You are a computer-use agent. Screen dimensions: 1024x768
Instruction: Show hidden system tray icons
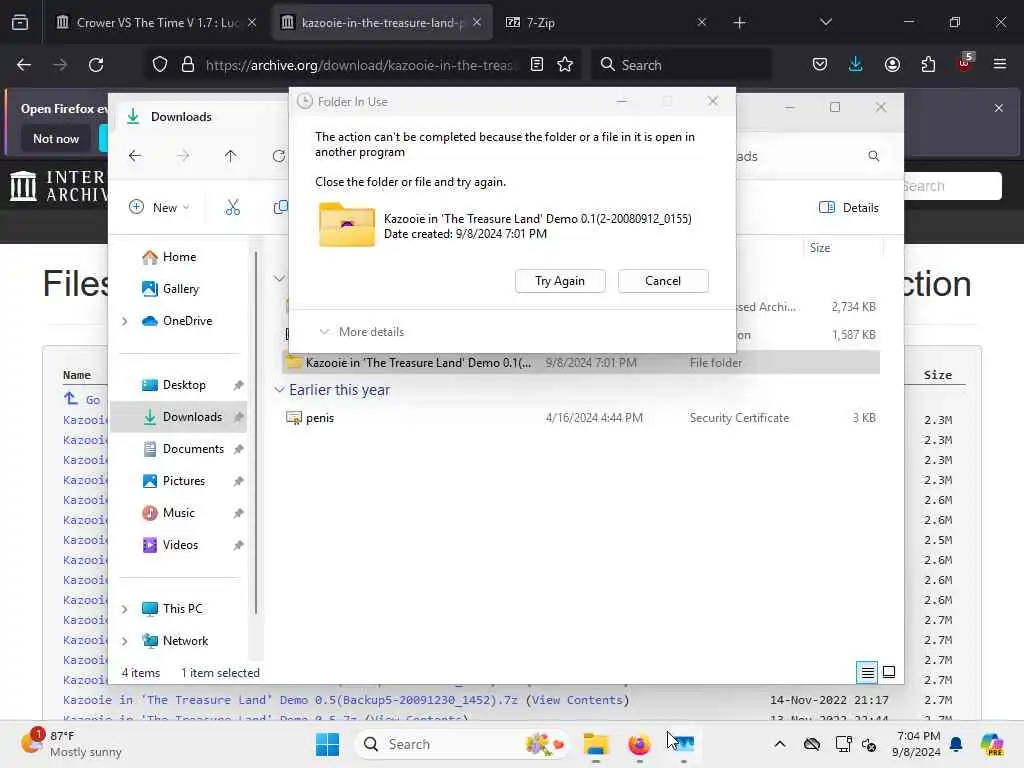[780, 744]
